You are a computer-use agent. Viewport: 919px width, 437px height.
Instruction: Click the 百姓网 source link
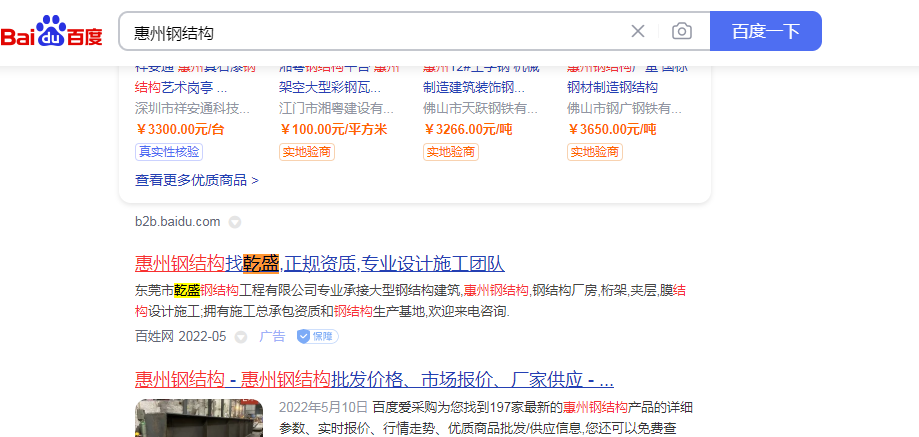[154, 337]
